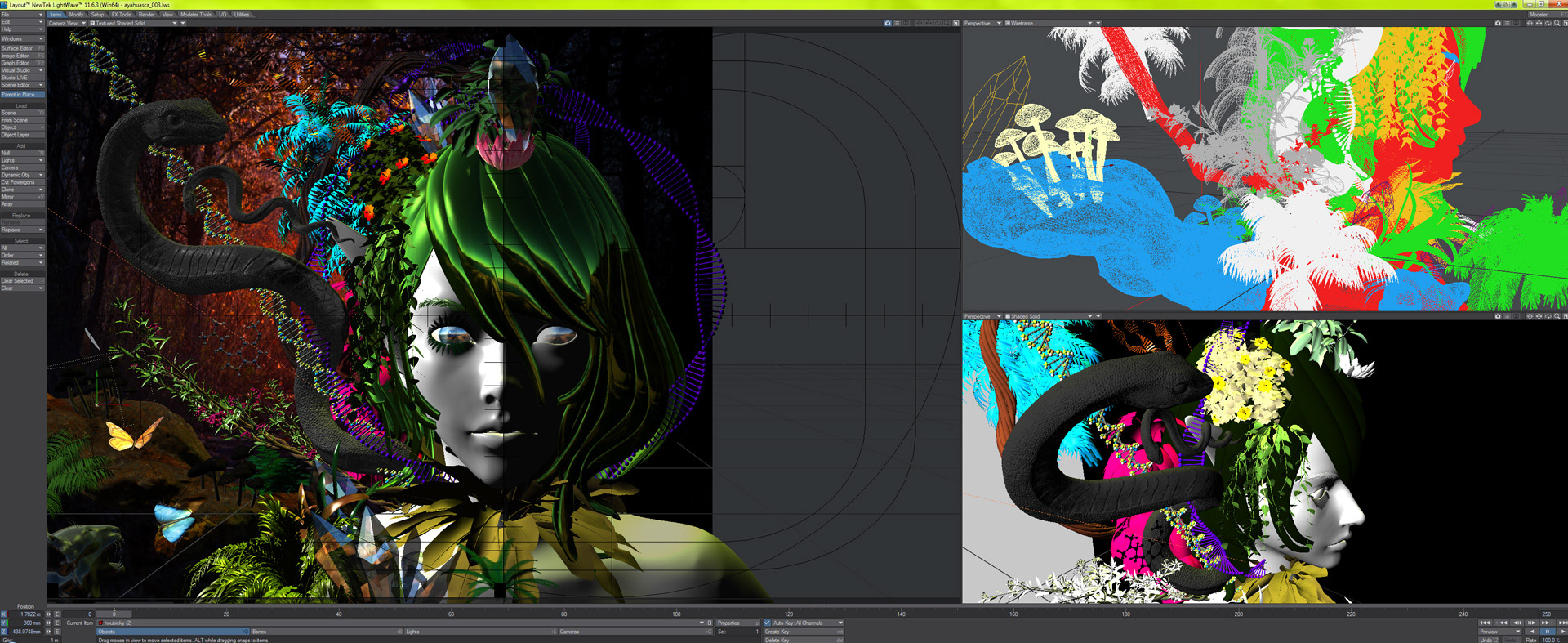Image resolution: width=1568 pixels, height=643 pixels.
Task: Click the frame slider handle on timeline
Action: (x=114, y=614)
